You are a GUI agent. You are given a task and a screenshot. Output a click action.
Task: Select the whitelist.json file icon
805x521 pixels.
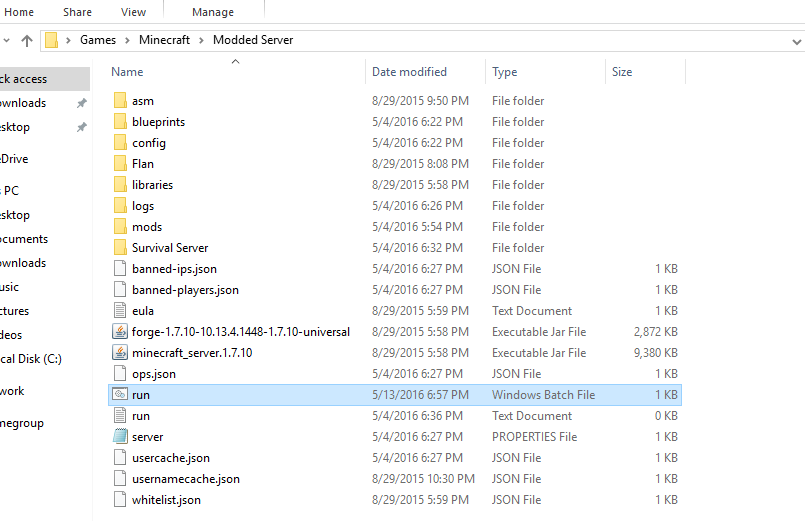[120, 500]
